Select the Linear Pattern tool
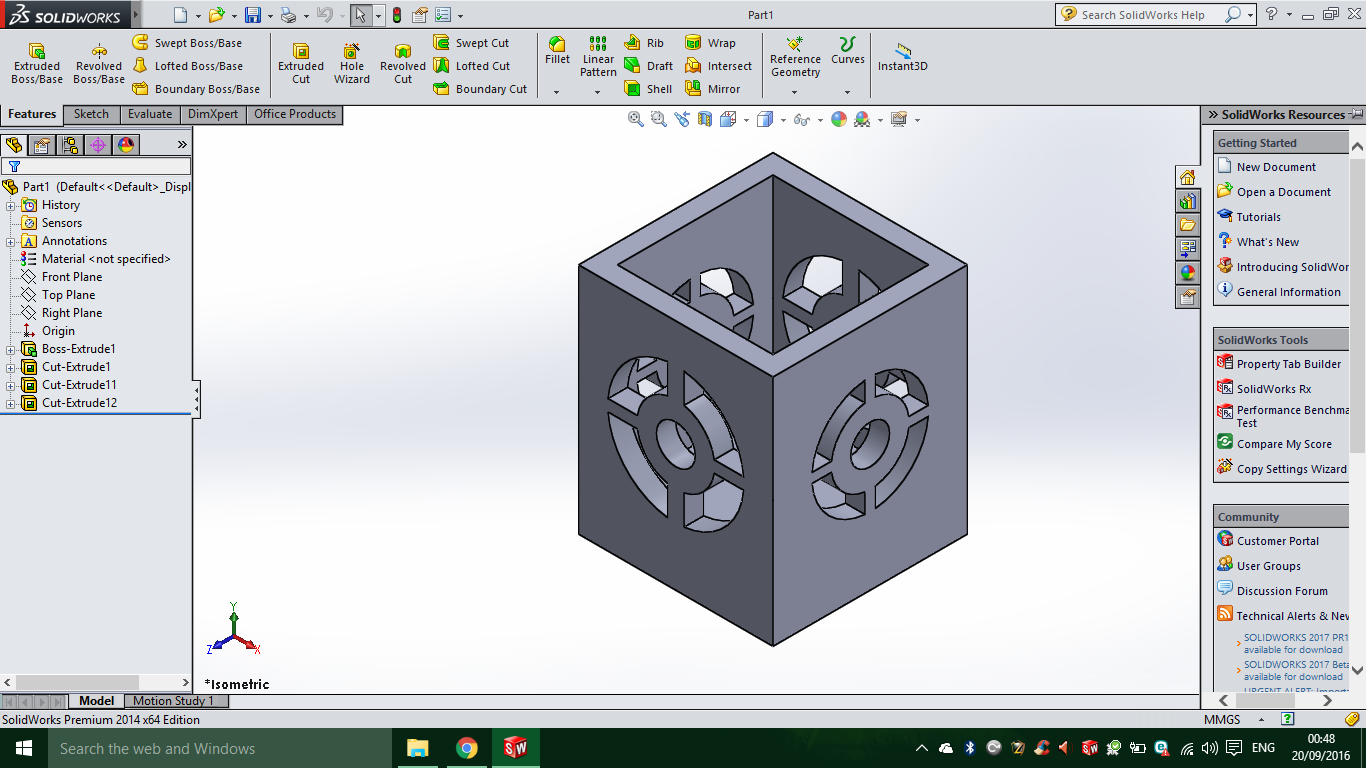This screenshot has height=768, width=1366. coord(598,57)
